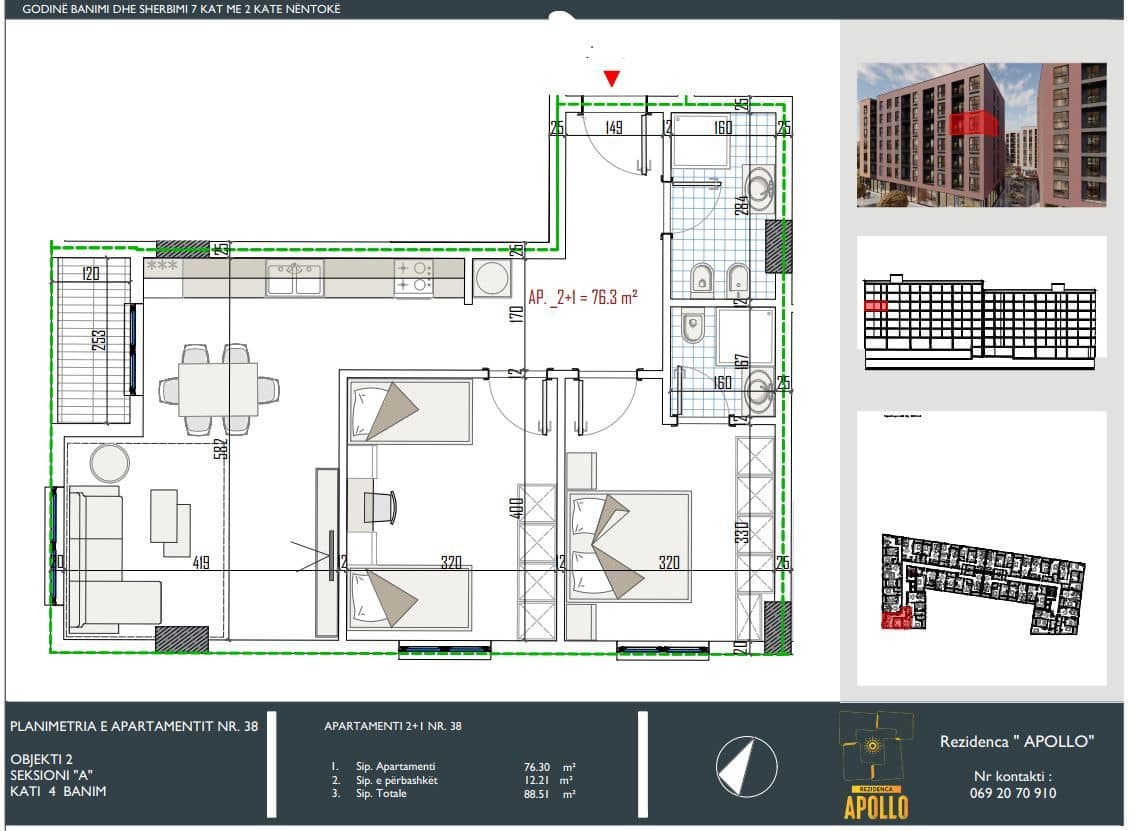Click the phone number 069 20 70 910
Viewport: 1139px width, 831px height.
tap(1013, 793)
